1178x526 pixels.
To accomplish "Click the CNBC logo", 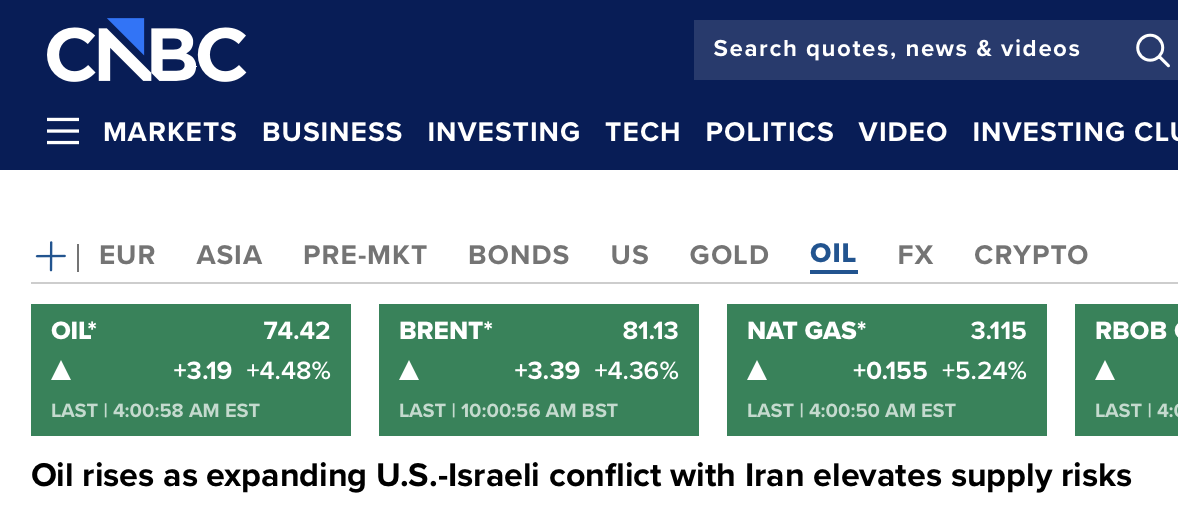I will pos(146,51).
